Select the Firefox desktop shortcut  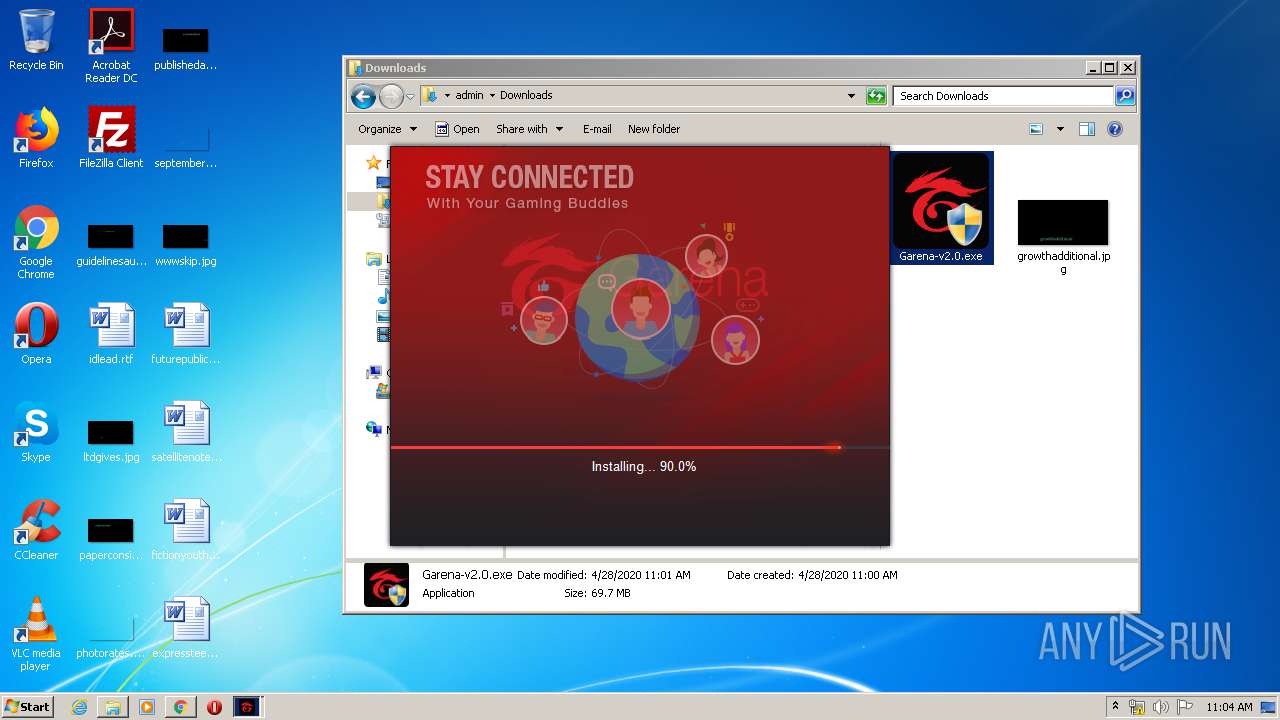[36, 138]
